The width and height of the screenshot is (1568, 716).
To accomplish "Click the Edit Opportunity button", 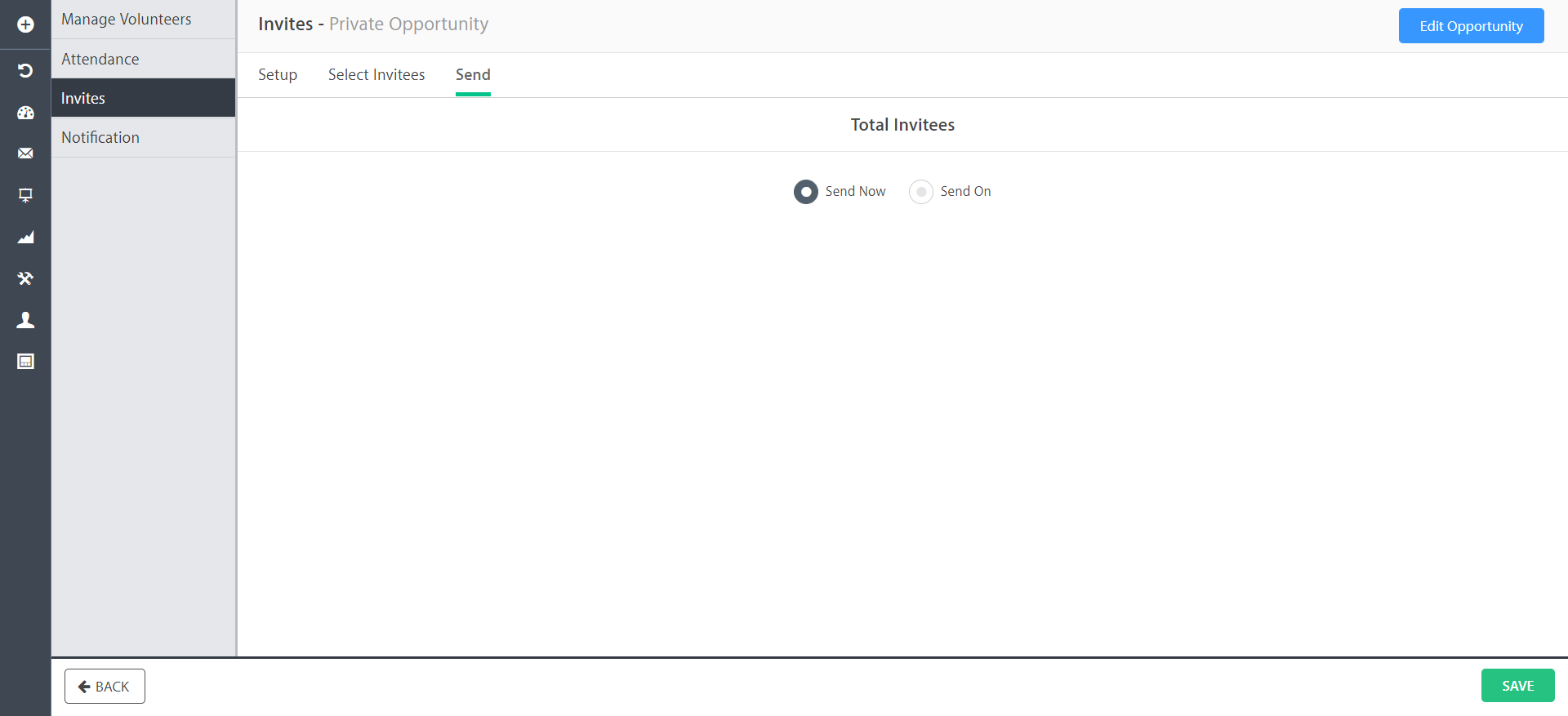I will (x=1471, y=26).
